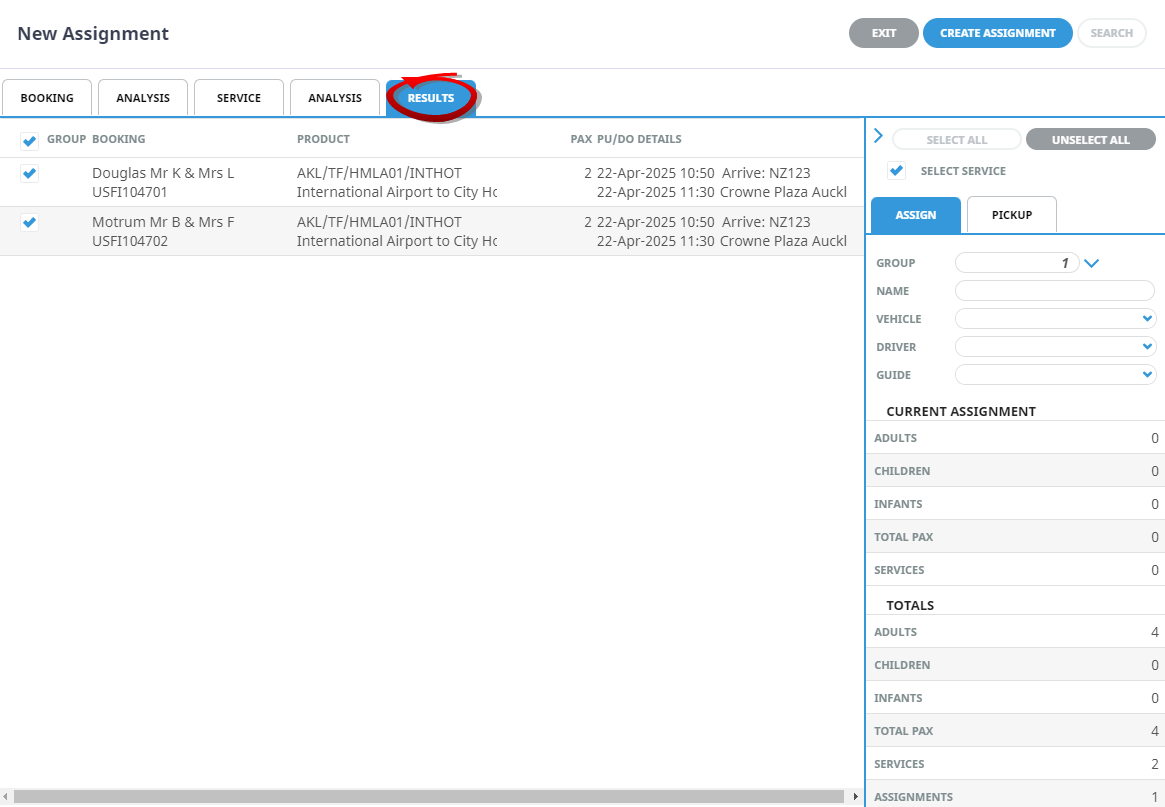The width and height of the screenshot is (1165, 807).
Task: Select the Assign tab
Action: point(916,215)
